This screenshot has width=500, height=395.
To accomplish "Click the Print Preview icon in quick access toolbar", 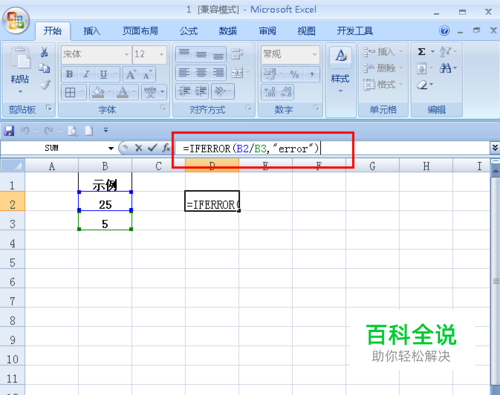I will 73,131.
